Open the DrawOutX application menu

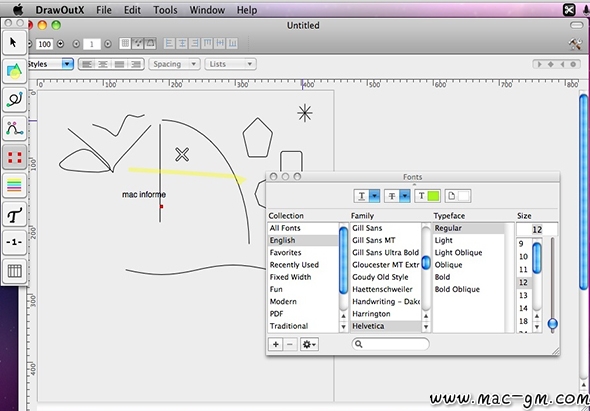pyautogui.click(x=60, y=10)
